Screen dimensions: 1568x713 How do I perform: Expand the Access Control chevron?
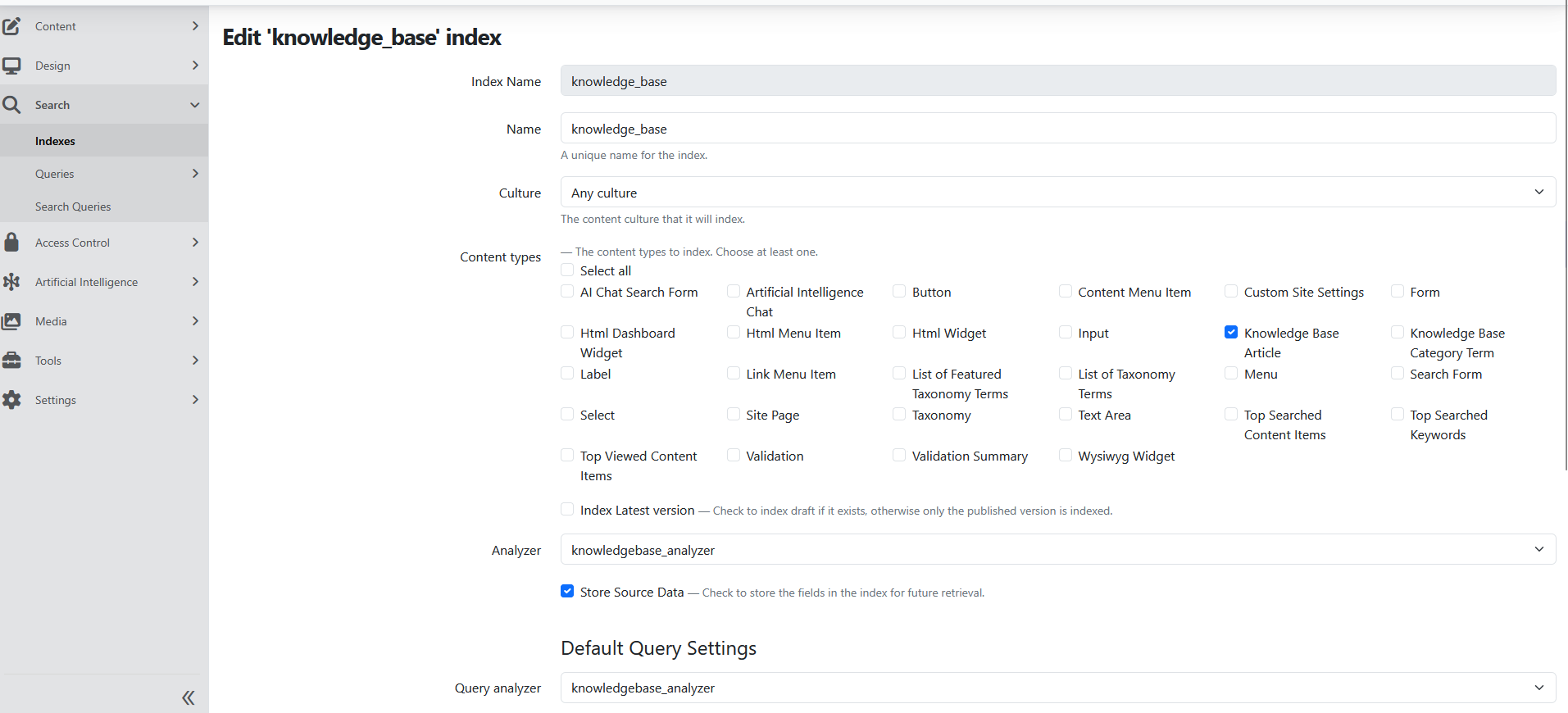point(195,243)
